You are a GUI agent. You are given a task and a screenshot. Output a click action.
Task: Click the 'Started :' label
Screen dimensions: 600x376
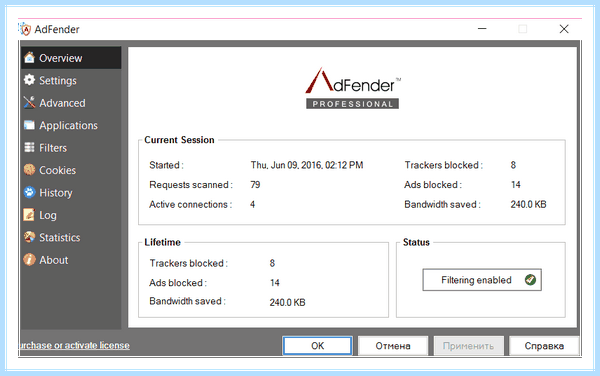click(x=166, y=165)
